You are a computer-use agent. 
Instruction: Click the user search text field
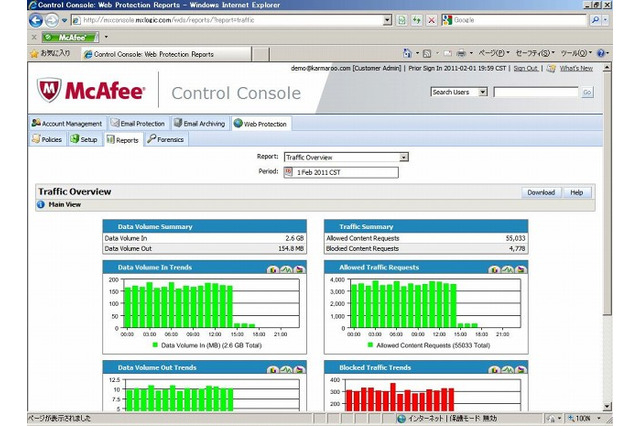(x=536, y=92)
